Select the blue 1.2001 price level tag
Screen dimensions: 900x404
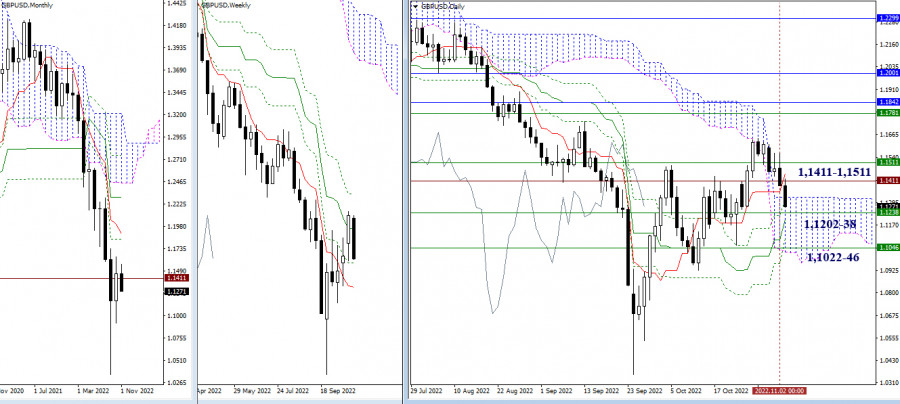(884, 73)
